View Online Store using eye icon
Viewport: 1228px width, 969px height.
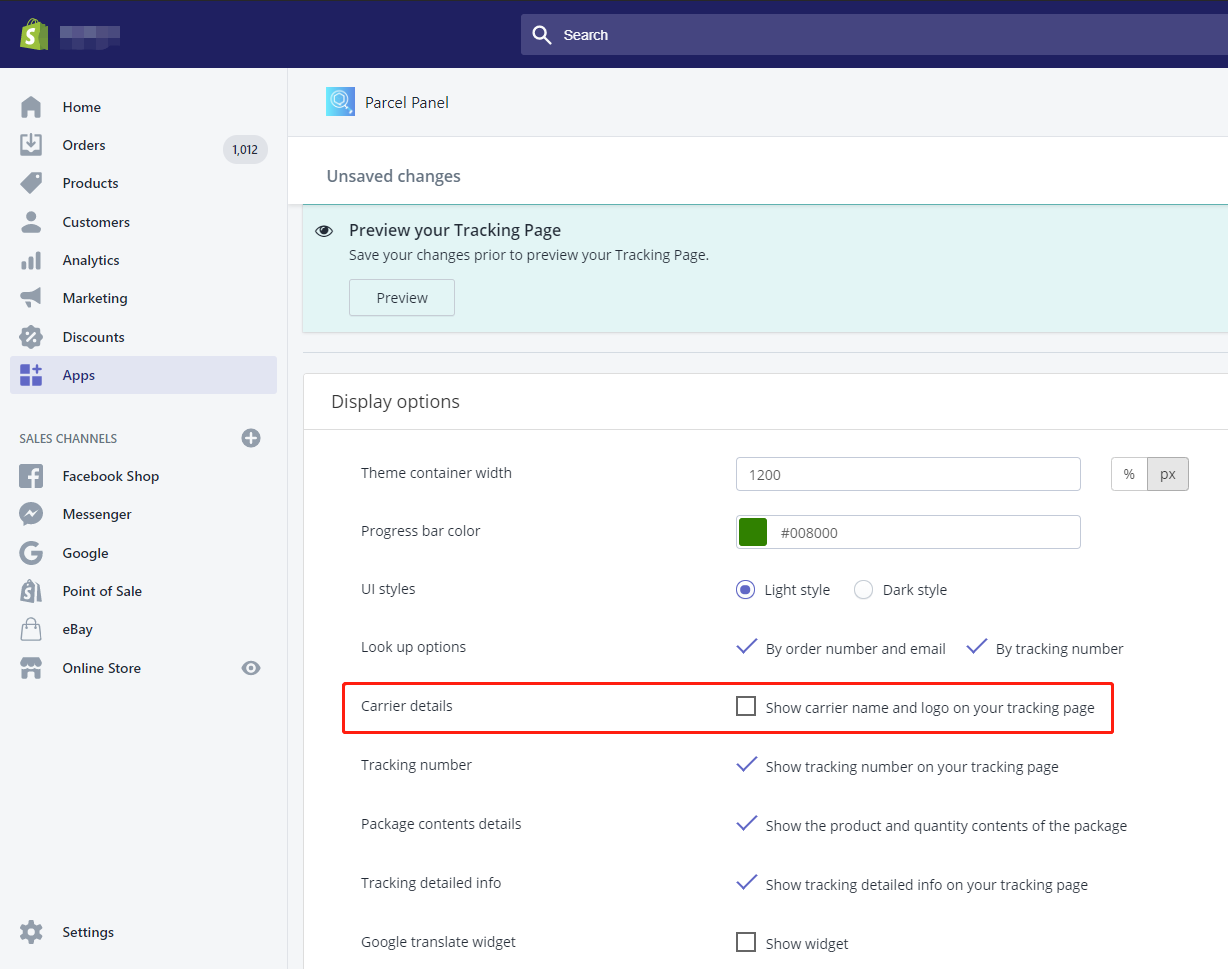tap(251, 668)
